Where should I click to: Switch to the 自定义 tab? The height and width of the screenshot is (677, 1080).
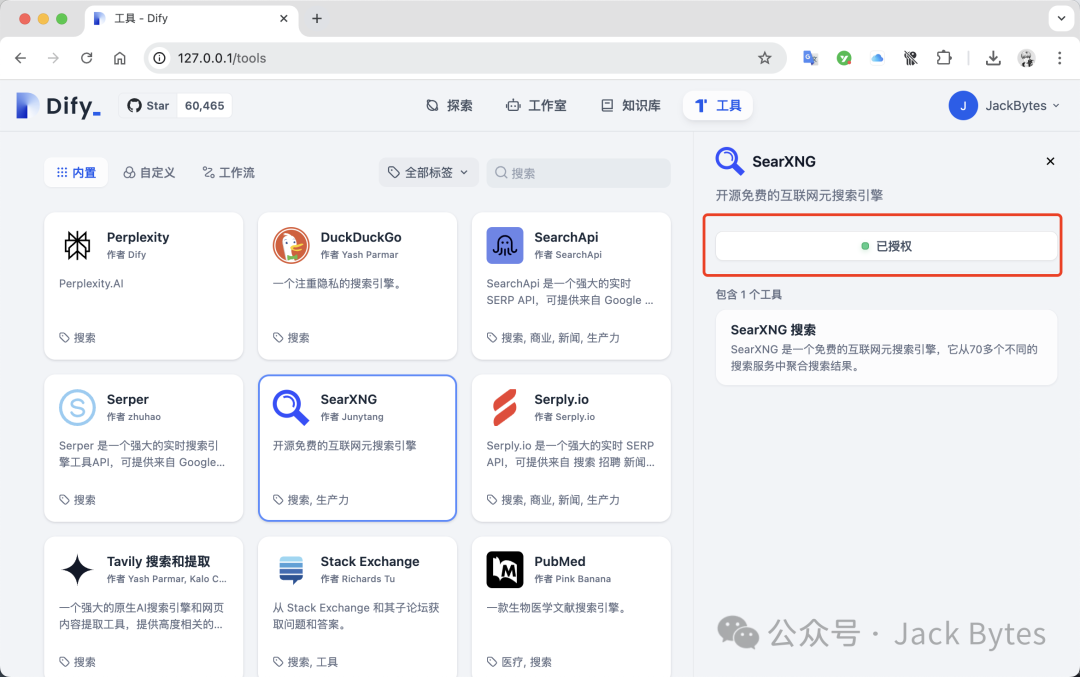[149, 172]
